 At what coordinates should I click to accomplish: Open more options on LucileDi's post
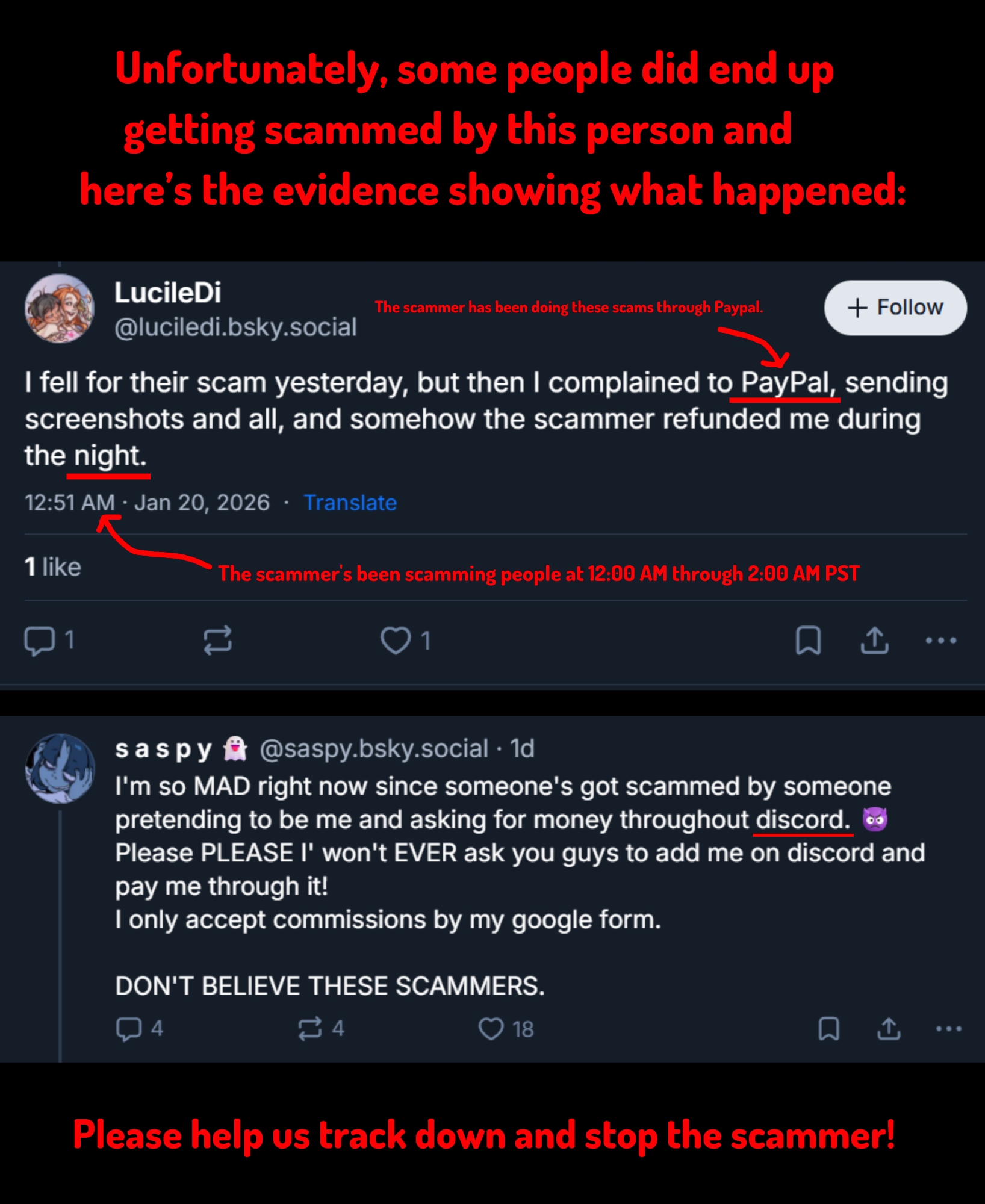pyautogui.click(x=941, y=640)
